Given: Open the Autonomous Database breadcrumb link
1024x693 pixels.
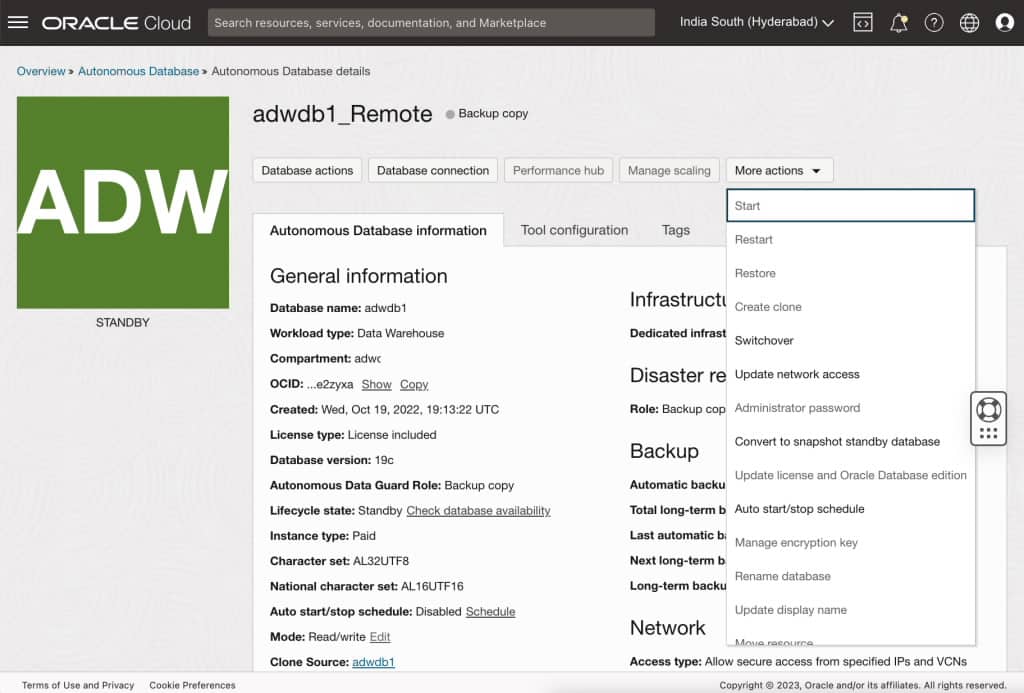Looking at the screenshot, I should click(139, 71).
